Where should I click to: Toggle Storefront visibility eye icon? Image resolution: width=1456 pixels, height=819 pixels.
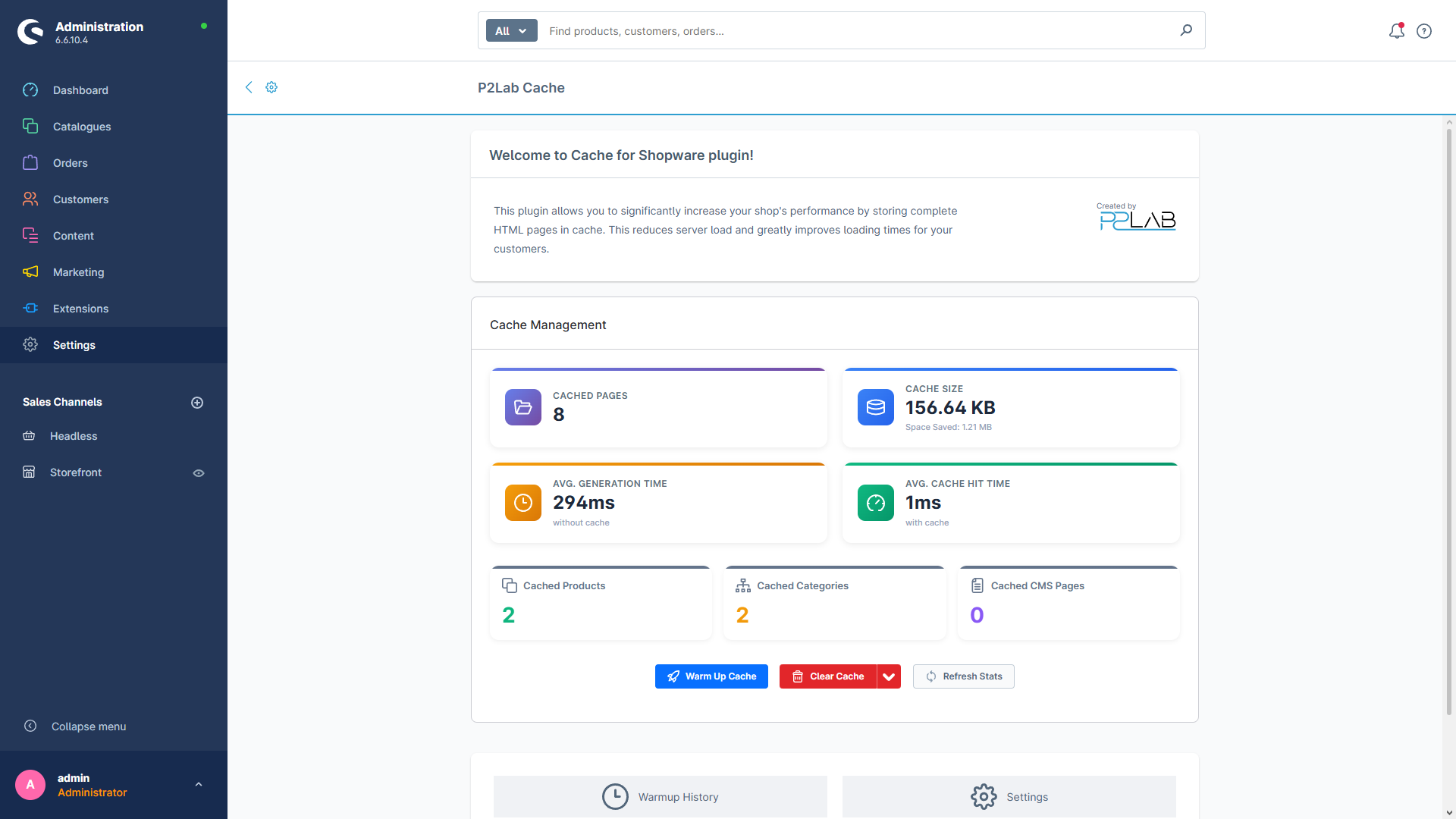point(199,473)
